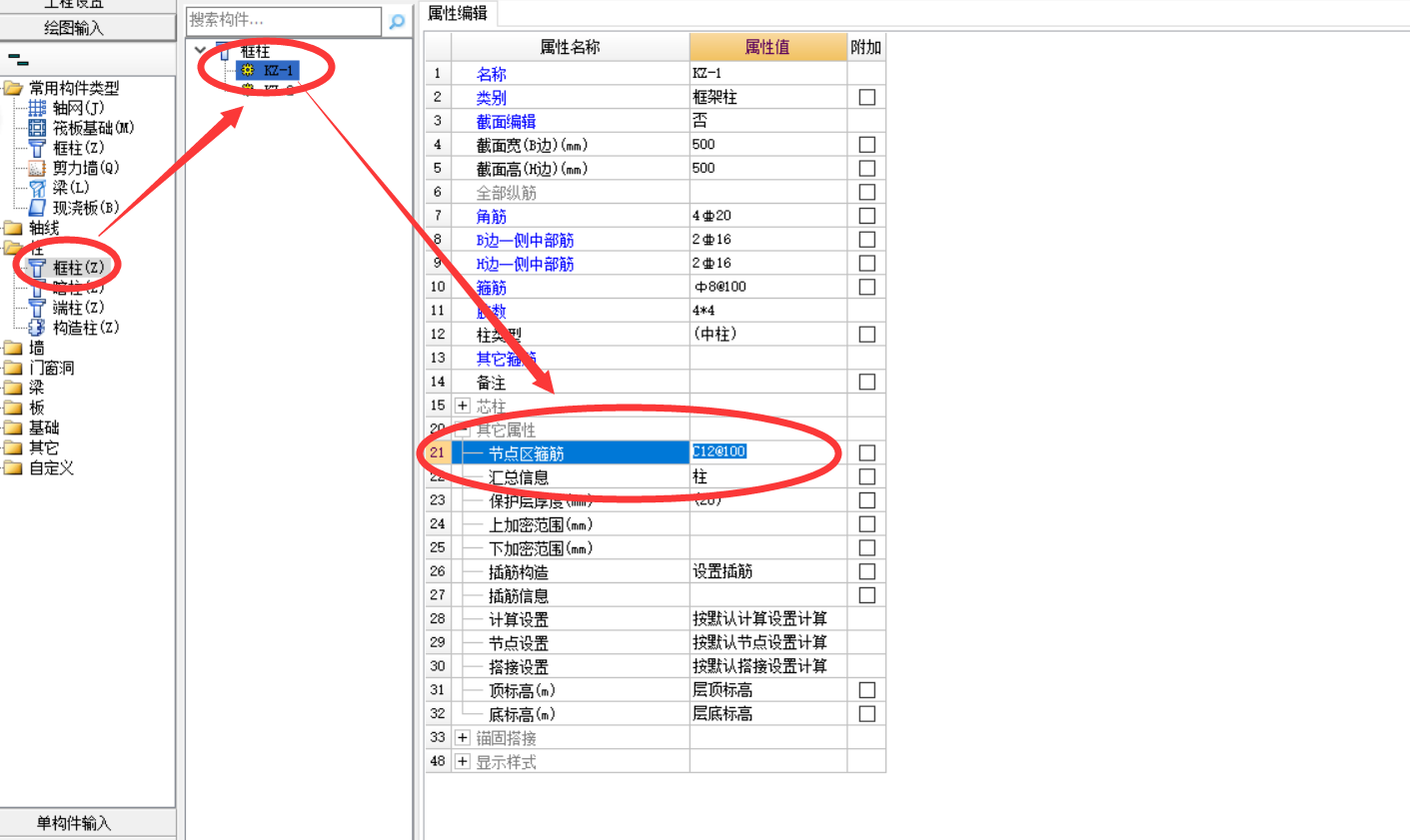Edit the 节点区箍筋 value C12@100
The image size is (1410, 840).
coord(767,452)
